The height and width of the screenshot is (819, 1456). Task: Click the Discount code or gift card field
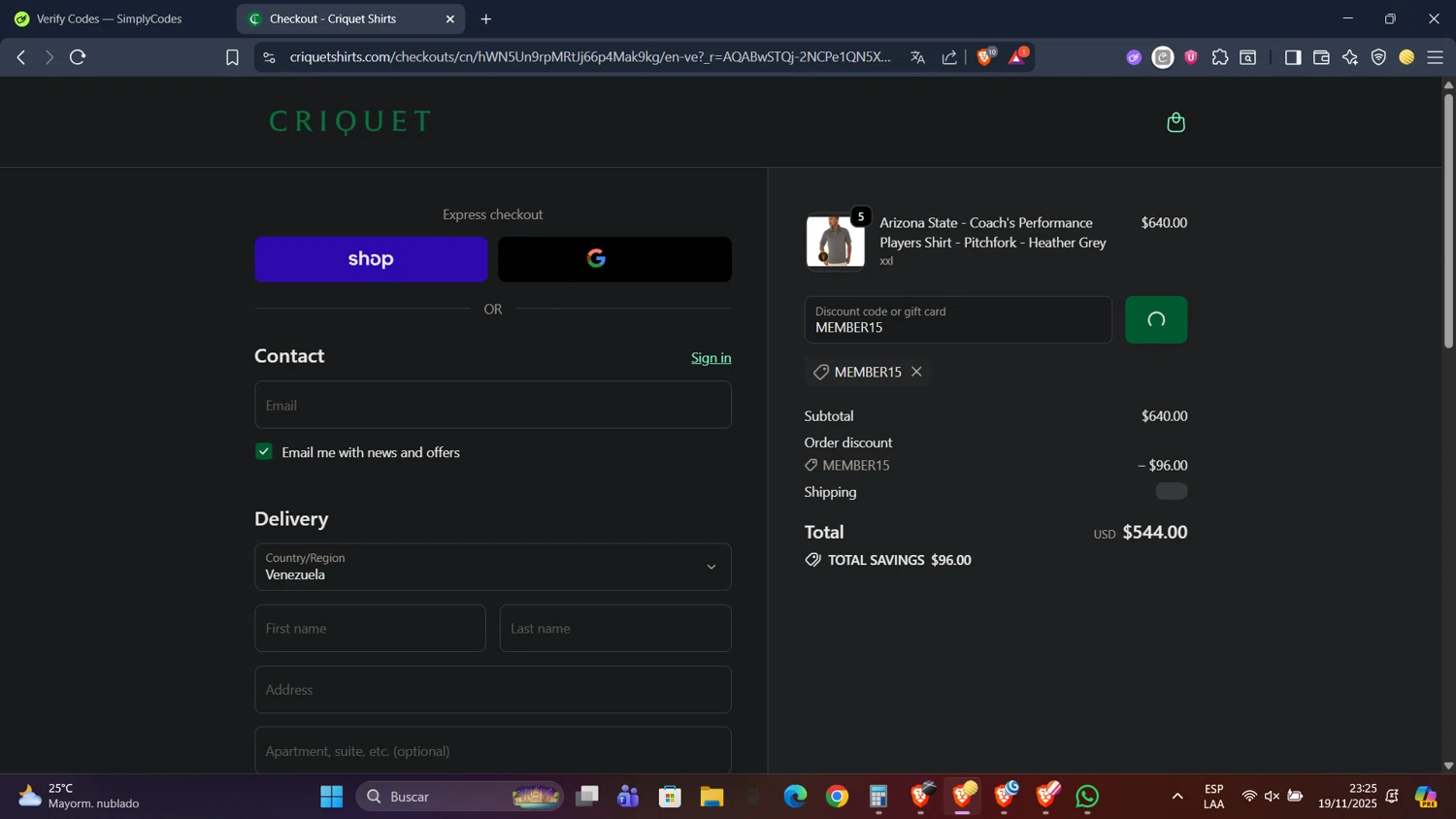pos(958,319)
